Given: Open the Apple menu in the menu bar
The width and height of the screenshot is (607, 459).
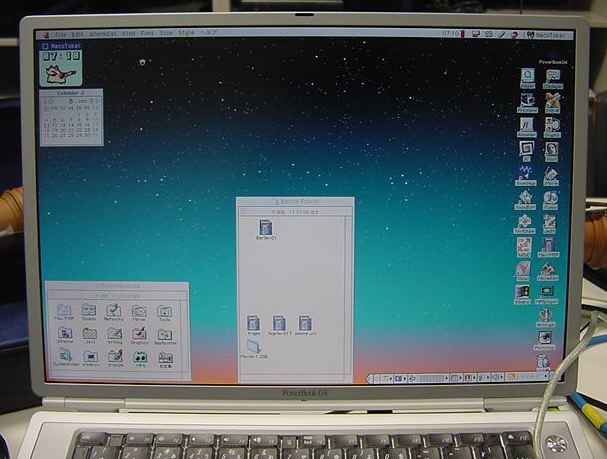Looking at the screenshot, I should point(46,34).
